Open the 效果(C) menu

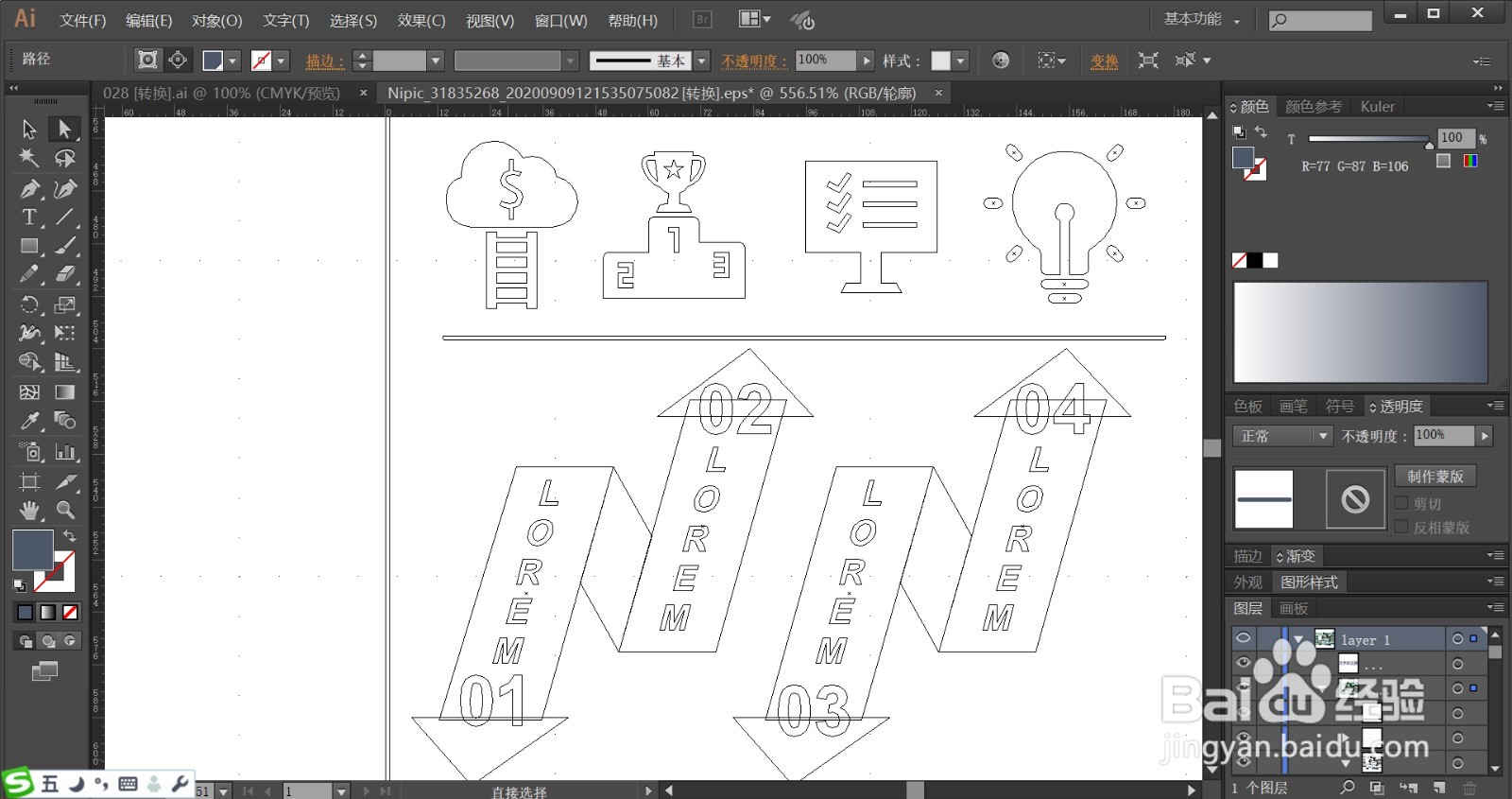click(421, 20)
